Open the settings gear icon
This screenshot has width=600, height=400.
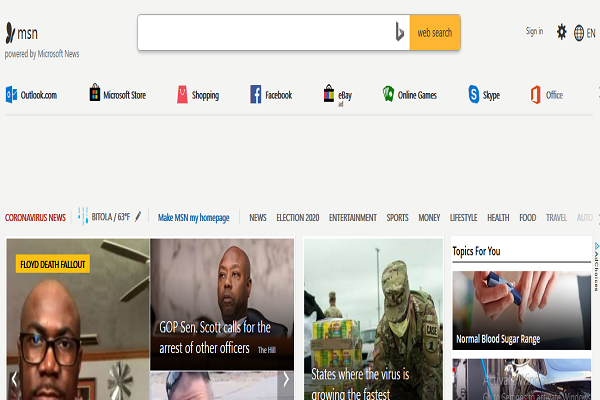pyautogui.click(x=561, y=32)
